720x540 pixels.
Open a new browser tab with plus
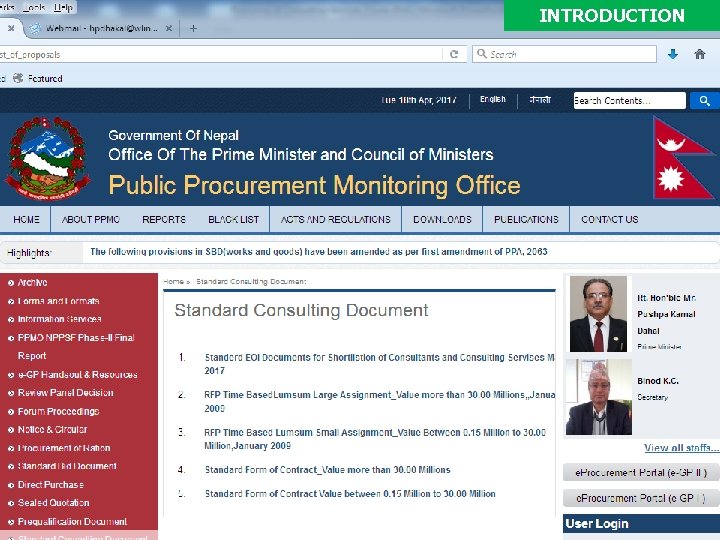click(x=193, y=28)
